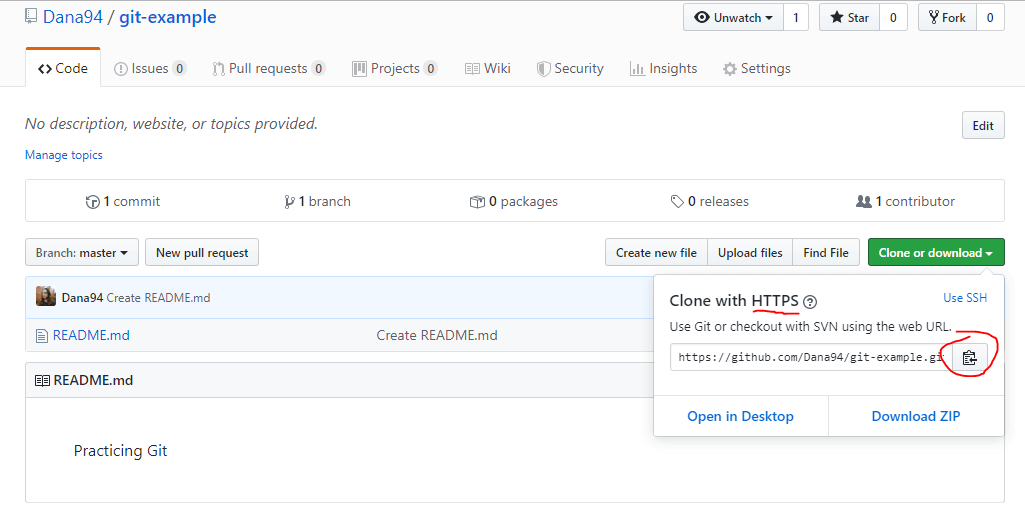Open README.md file link
The width and height of the screenshot is (1025, 507).
[x=91, y=336]
